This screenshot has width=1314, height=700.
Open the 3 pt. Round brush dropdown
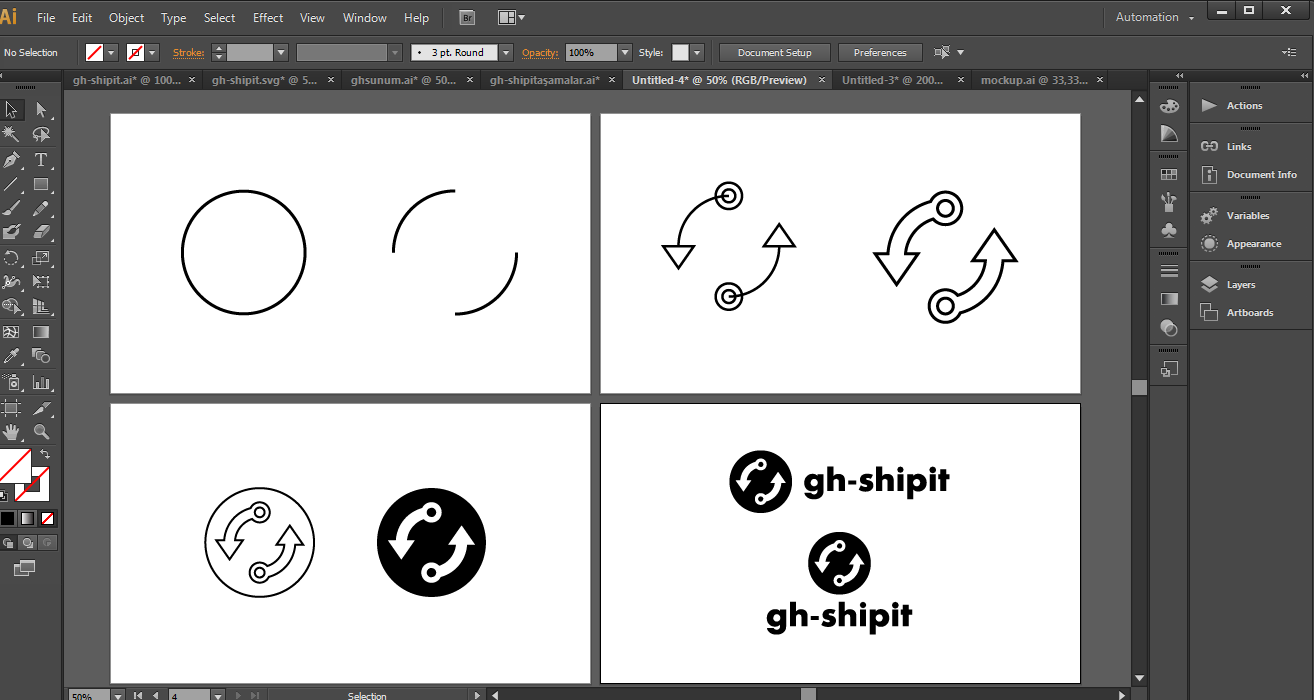[x=506, y=53]
